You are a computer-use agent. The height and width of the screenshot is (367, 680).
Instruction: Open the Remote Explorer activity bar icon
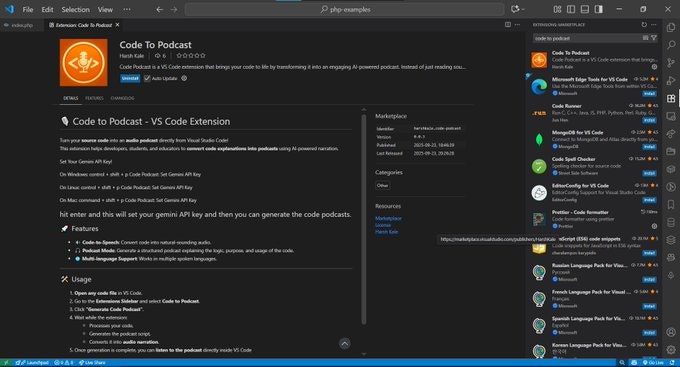point(671,116)
